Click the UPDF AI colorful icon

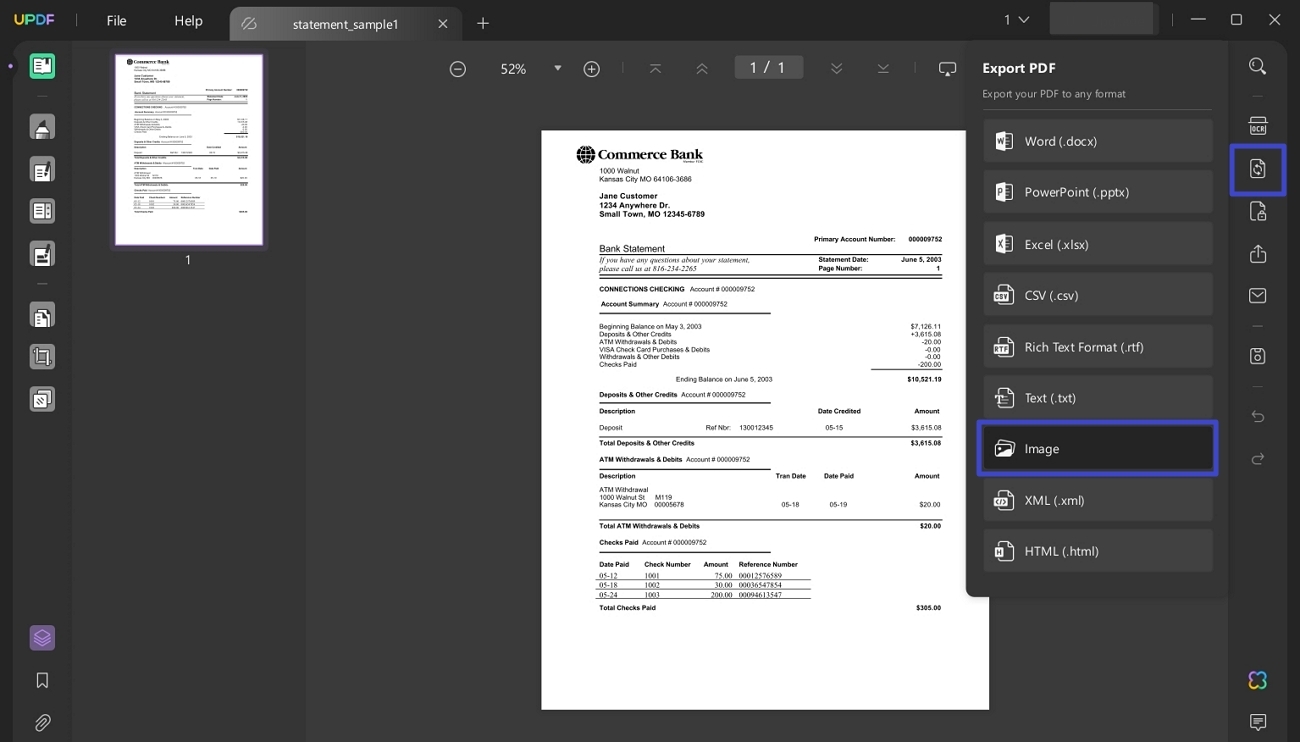pyautogui.click(x=1257, y=680)
